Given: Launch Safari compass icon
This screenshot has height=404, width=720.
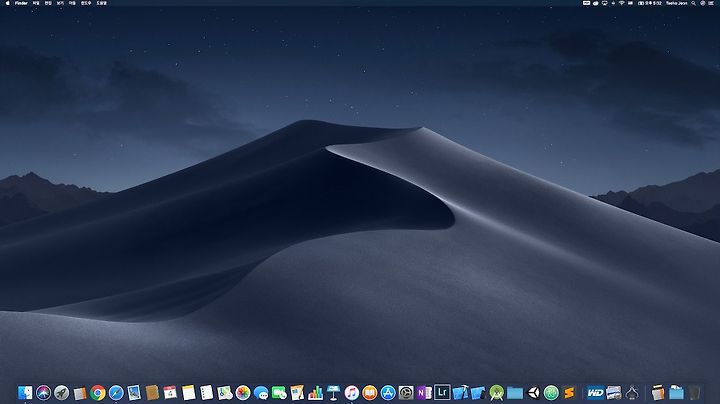Looking at the screenshot, I should (x=116, y=393).
